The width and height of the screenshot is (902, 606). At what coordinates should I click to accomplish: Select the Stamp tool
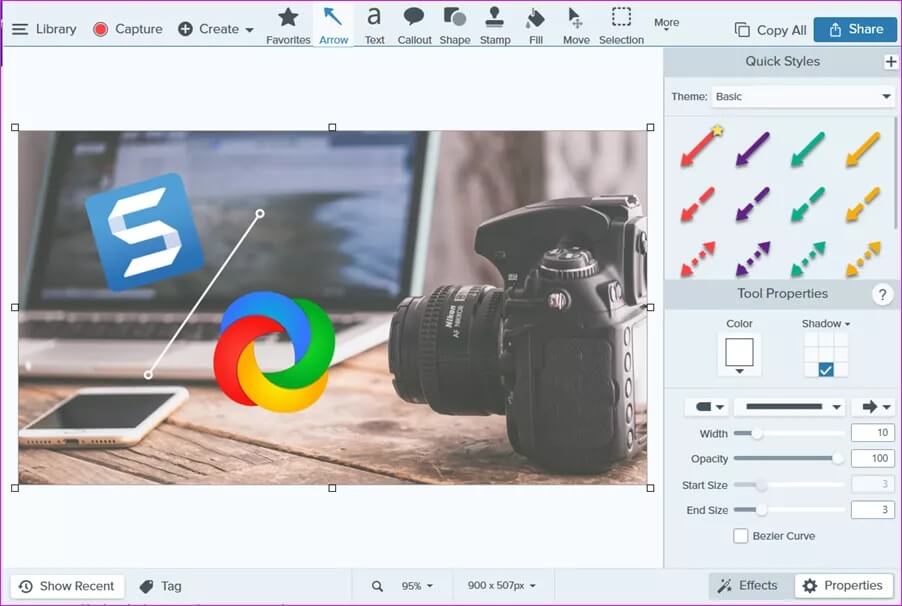[x=495, y=25]
